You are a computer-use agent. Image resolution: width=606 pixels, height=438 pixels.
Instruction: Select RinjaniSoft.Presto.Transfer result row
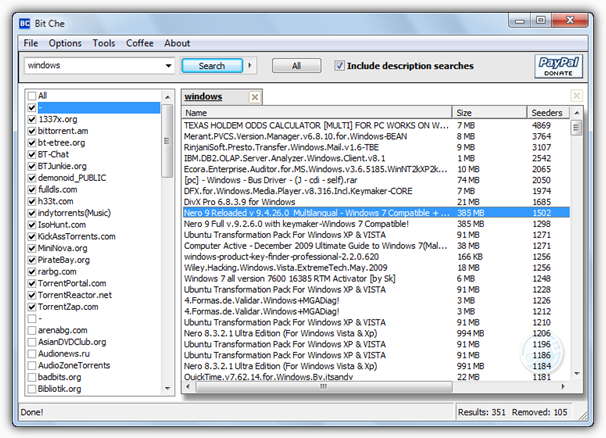tap(376, 147)
